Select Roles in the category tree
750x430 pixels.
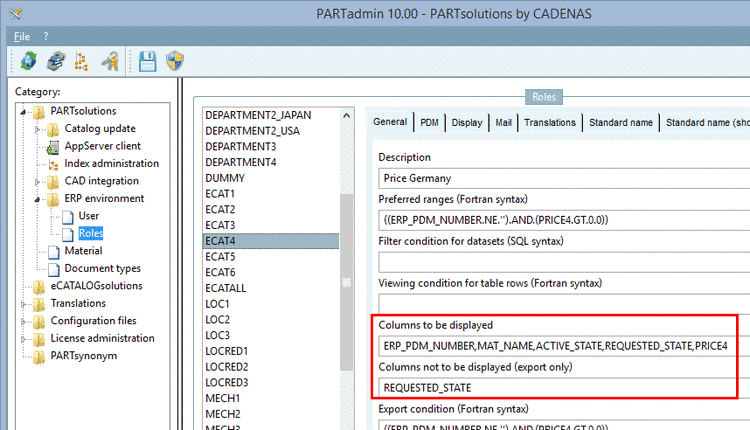(90, 233)
